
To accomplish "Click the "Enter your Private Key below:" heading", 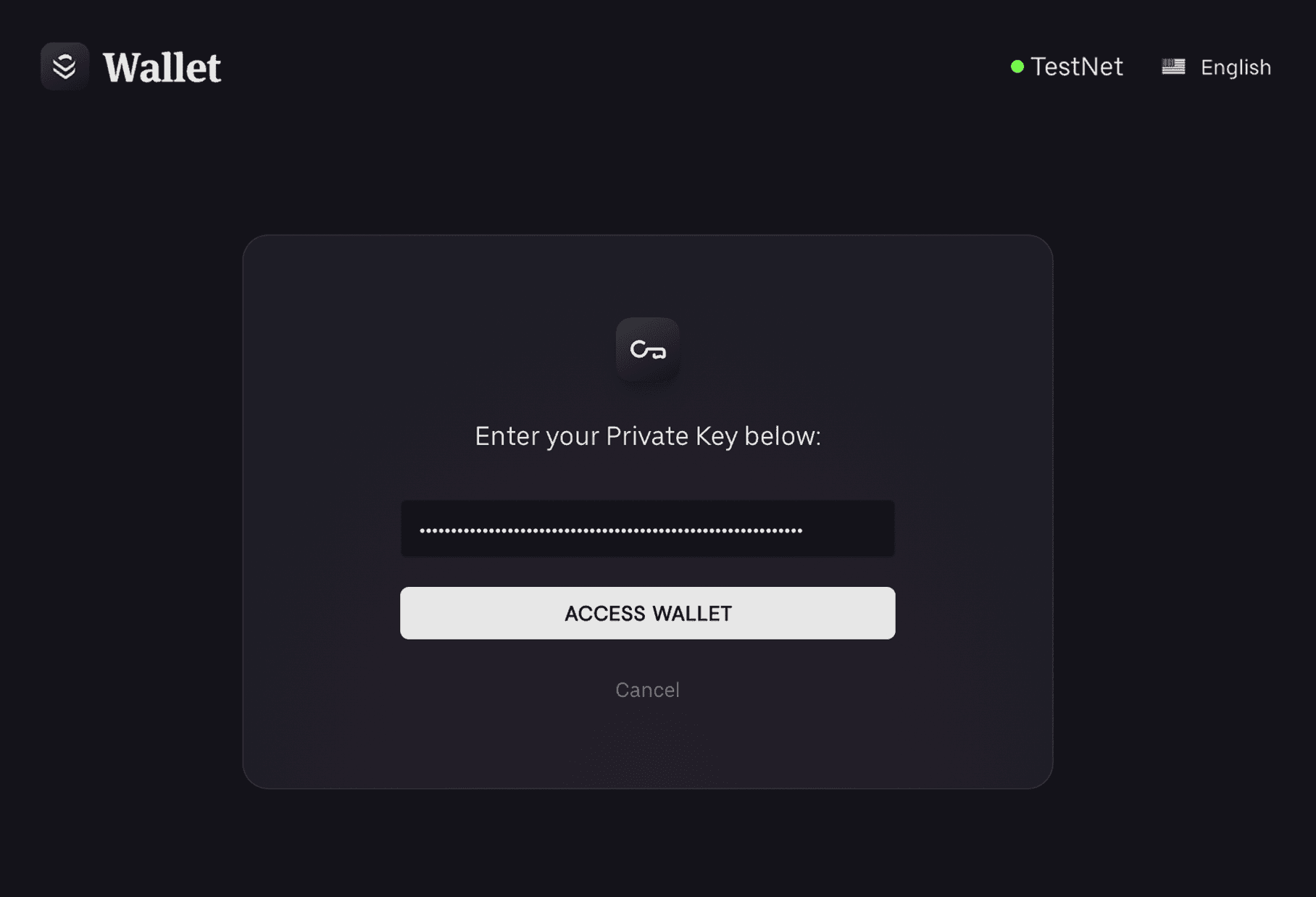I will tap(647, 436).
